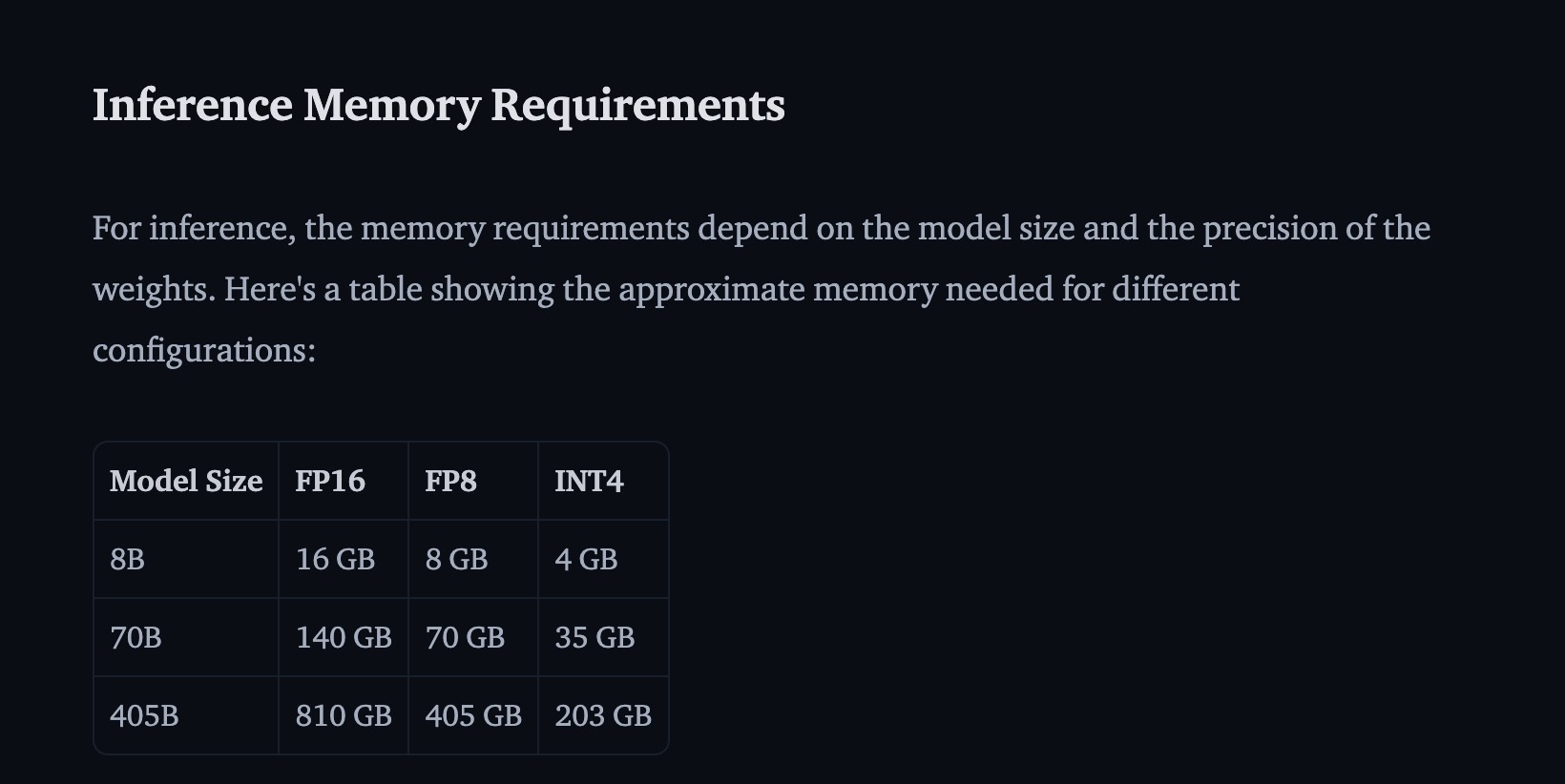Click the 8B model size cell

click(186, 559)
